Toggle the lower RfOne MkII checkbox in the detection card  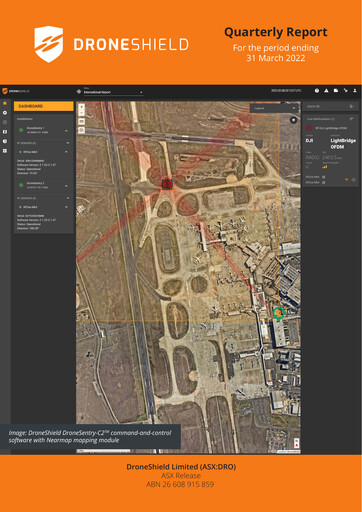coord(323,183)
